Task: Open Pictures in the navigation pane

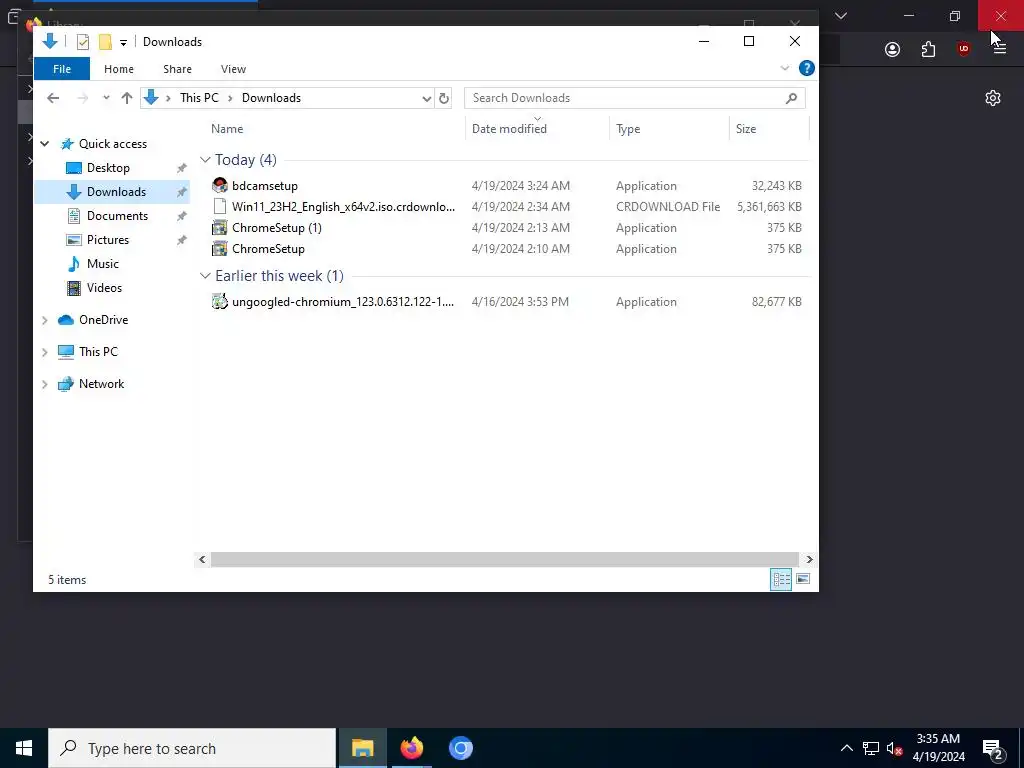Action: pos(107,240)
